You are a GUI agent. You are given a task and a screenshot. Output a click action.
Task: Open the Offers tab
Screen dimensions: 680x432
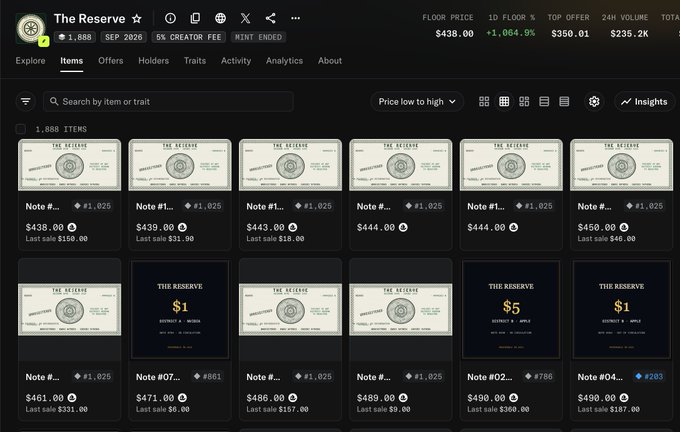[x=111, y=61]
